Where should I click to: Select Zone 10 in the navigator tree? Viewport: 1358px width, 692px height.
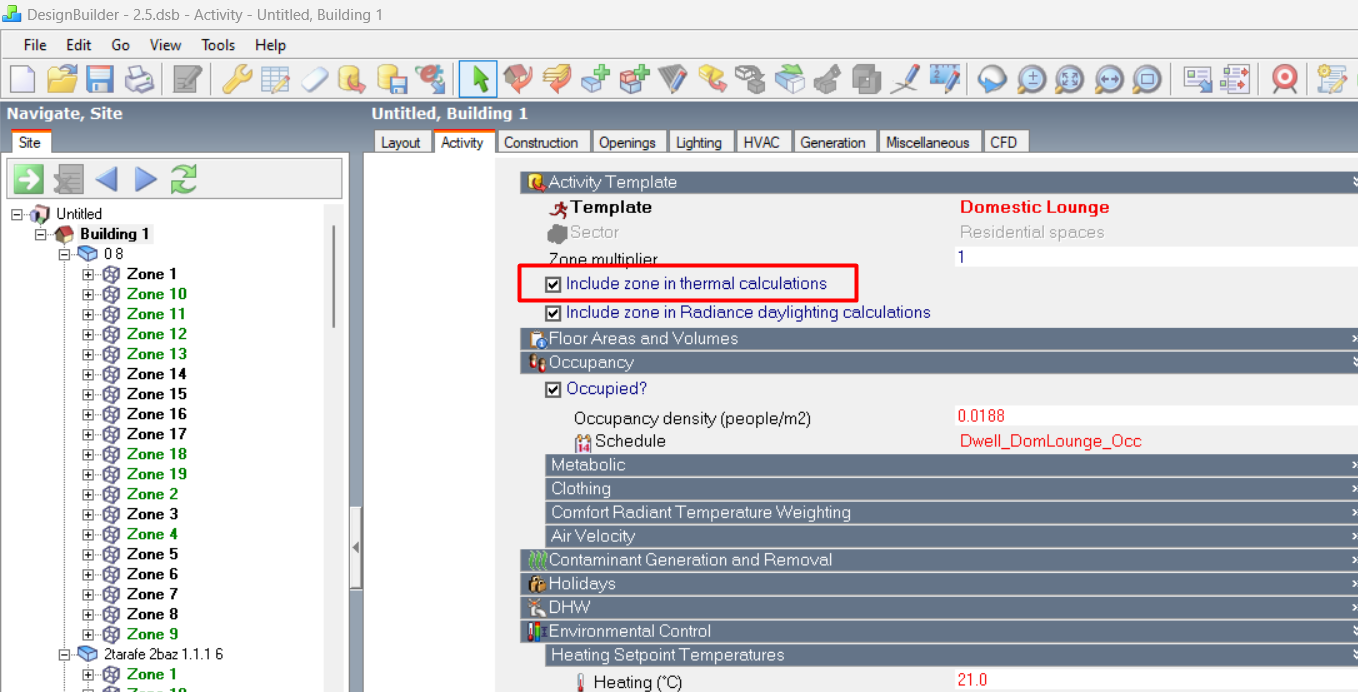click(157, 294)
